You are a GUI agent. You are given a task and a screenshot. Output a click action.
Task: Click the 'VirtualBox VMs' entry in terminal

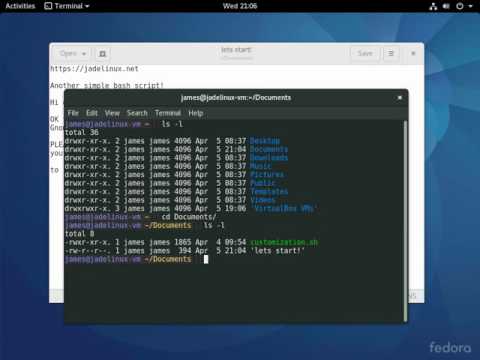tap(284, 209)
